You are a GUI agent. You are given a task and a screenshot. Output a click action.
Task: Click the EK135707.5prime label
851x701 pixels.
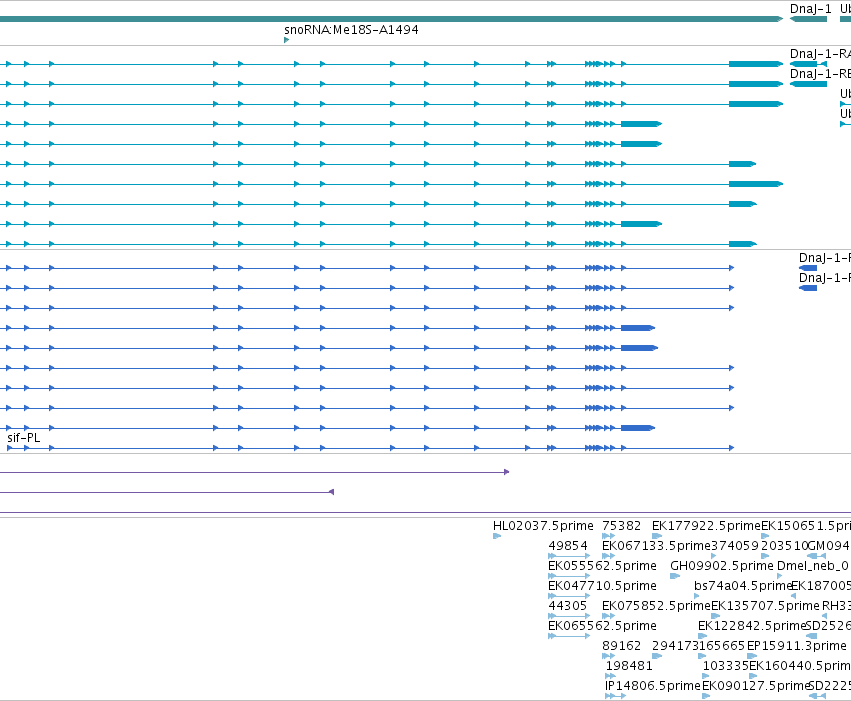[x=765, y=606]
